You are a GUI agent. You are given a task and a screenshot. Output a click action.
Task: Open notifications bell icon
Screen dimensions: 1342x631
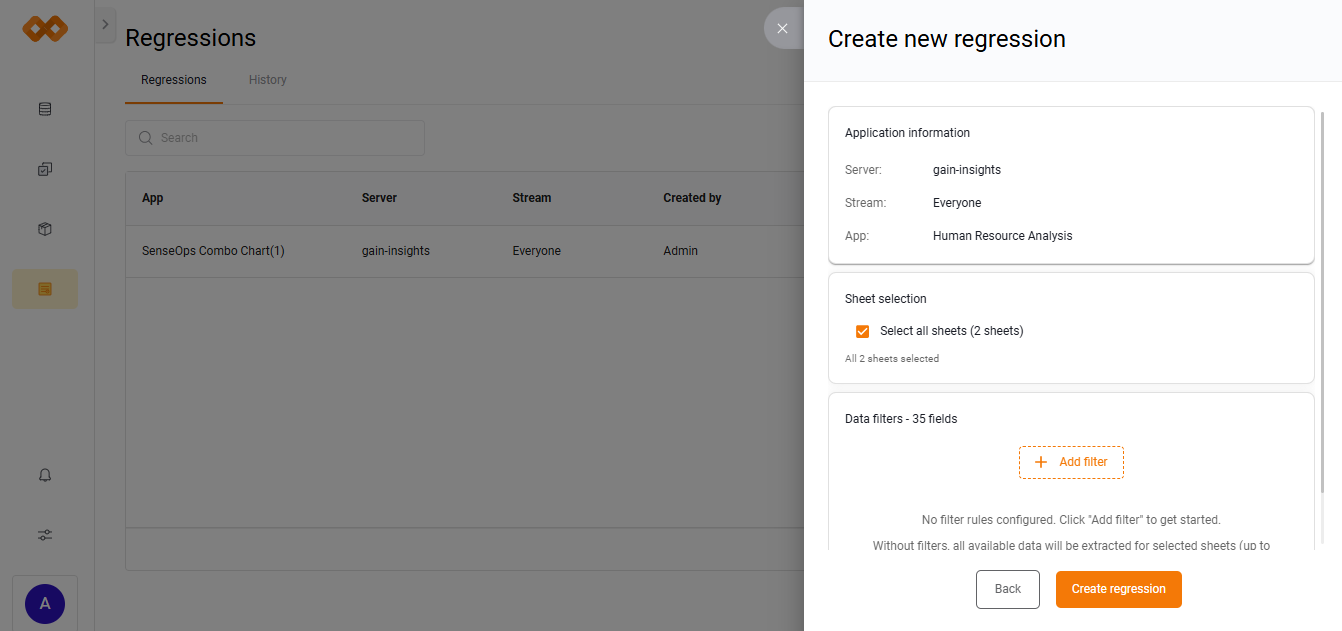click(45, 475)
